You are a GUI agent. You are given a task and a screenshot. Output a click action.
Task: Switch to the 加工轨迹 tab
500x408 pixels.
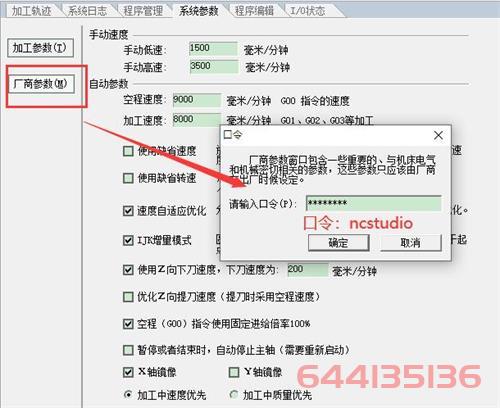(32, 11)
